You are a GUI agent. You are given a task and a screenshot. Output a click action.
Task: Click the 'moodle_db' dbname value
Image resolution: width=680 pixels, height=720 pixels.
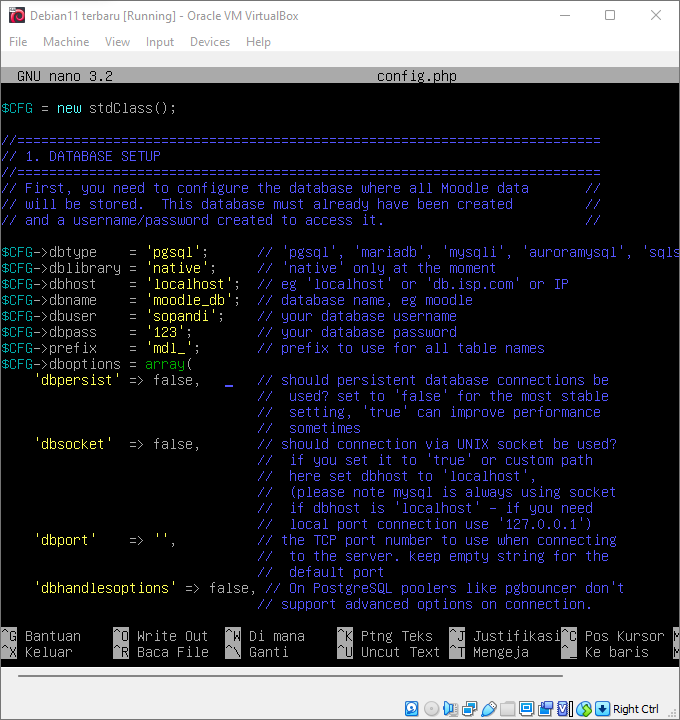pyautogui.click(x=189, y=300)
